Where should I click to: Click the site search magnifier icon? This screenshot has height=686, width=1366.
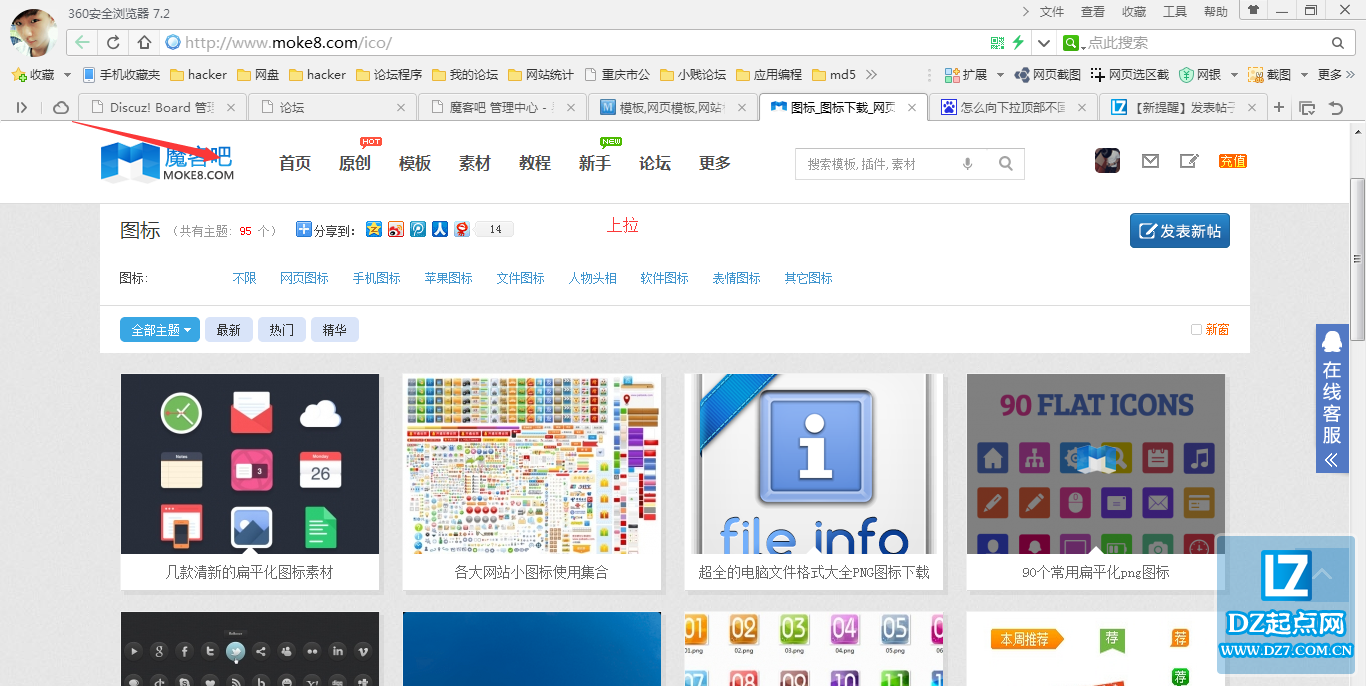[1006, 164]
